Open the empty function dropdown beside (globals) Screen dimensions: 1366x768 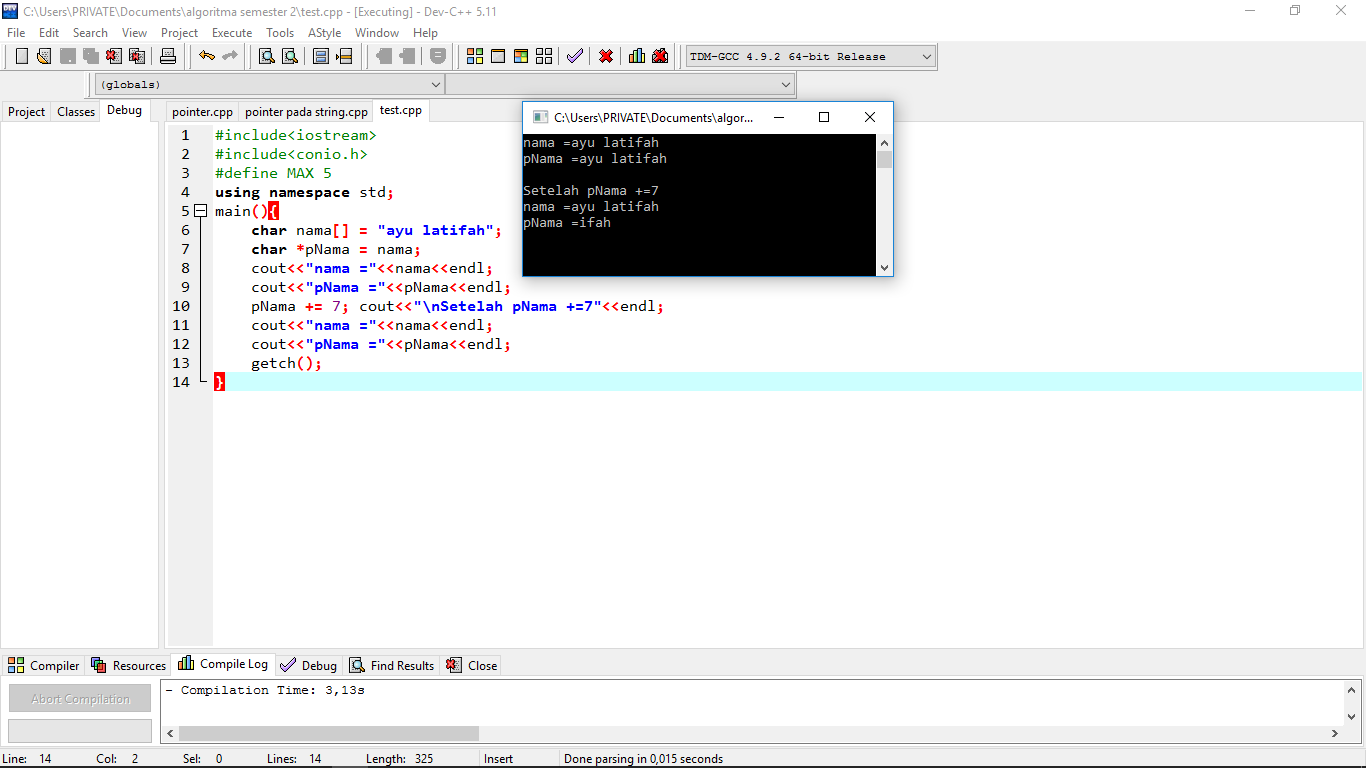[x=620, y=85]
